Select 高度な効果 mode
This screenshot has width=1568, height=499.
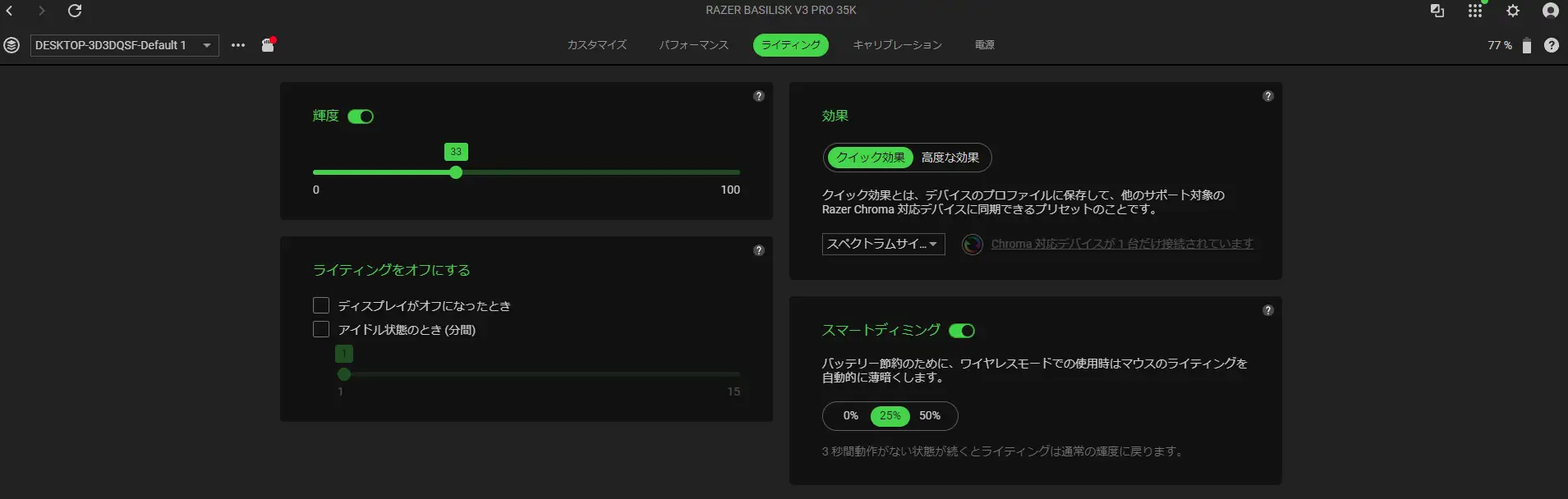[x=950, y=158]
